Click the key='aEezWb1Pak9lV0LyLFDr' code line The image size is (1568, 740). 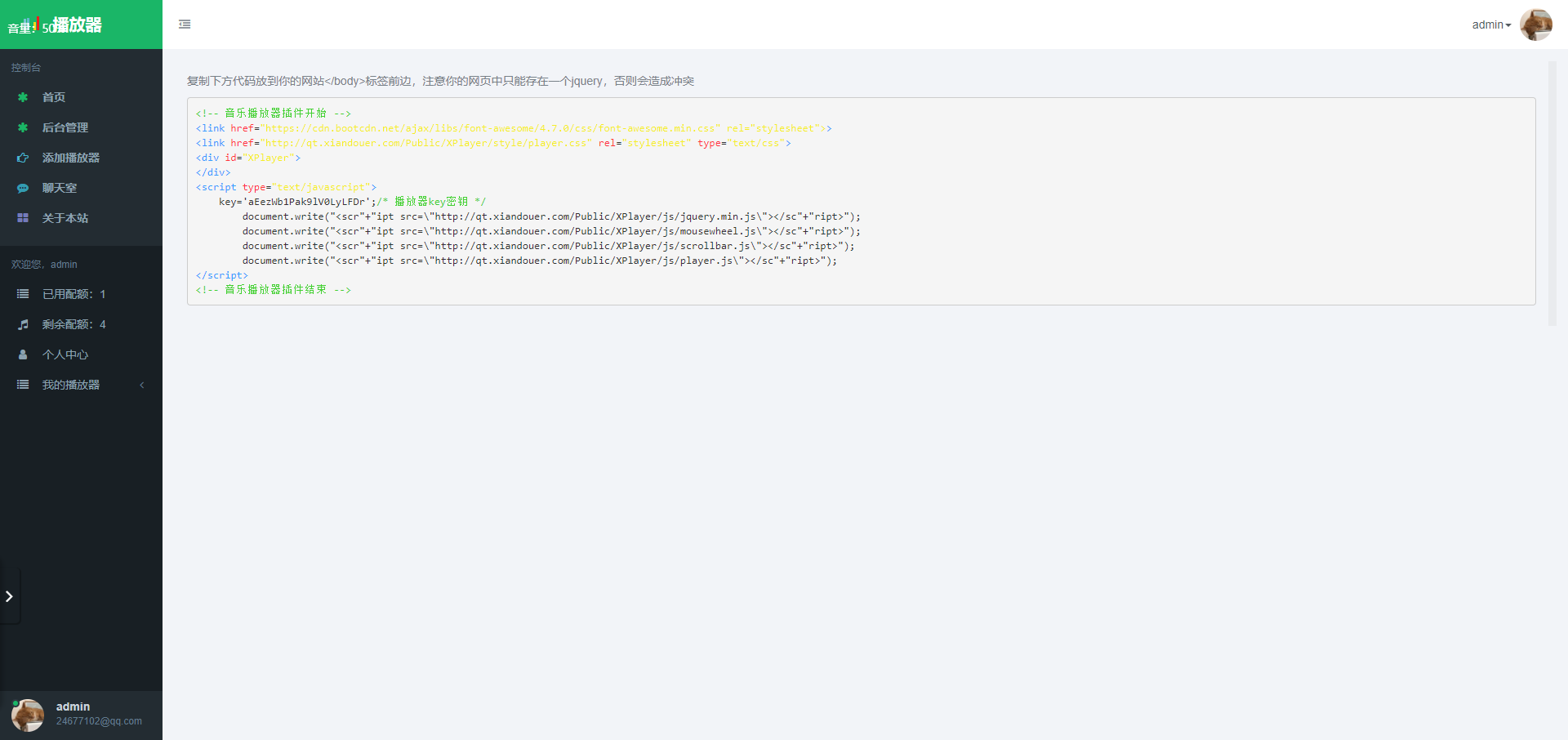click(x=352, y=202)
